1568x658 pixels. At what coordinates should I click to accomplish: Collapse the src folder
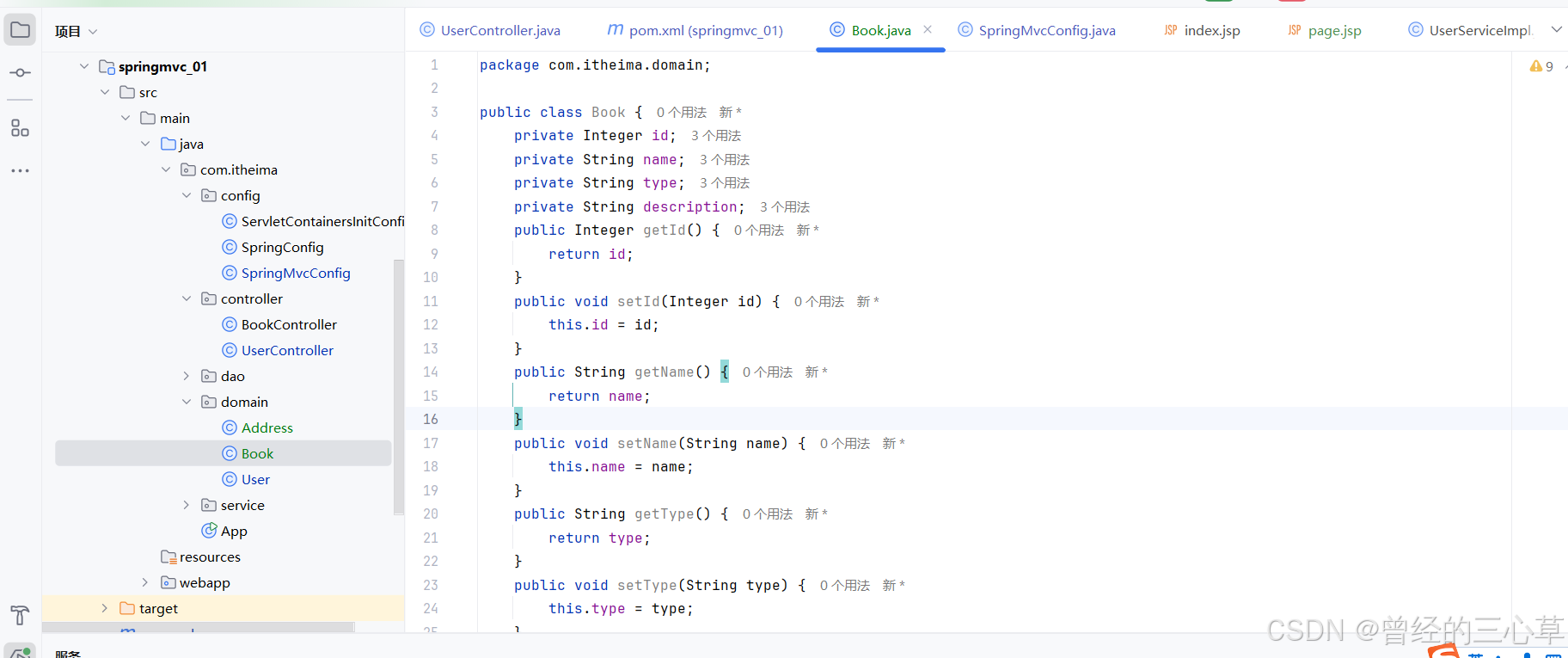[x=105, y=92]
